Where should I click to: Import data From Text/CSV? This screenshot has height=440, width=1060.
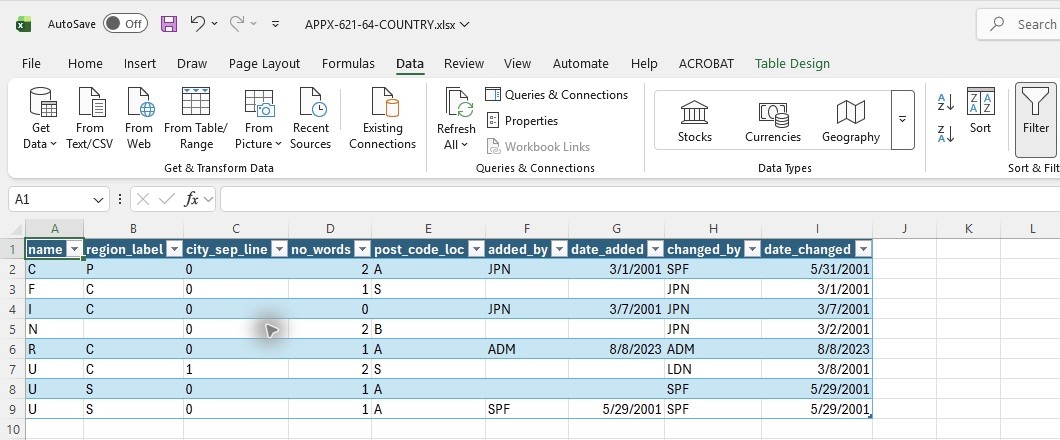pyautogui.click(x=90, y=119)
